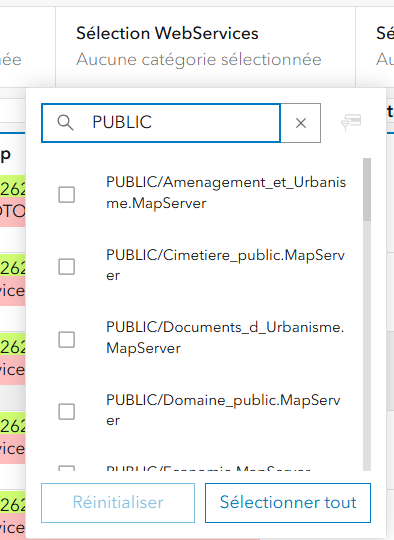Select the PUBLIC/Documents_d_Urbanisme.MapServer label
This screenshot has height=540, width=394.
point(225,337)
